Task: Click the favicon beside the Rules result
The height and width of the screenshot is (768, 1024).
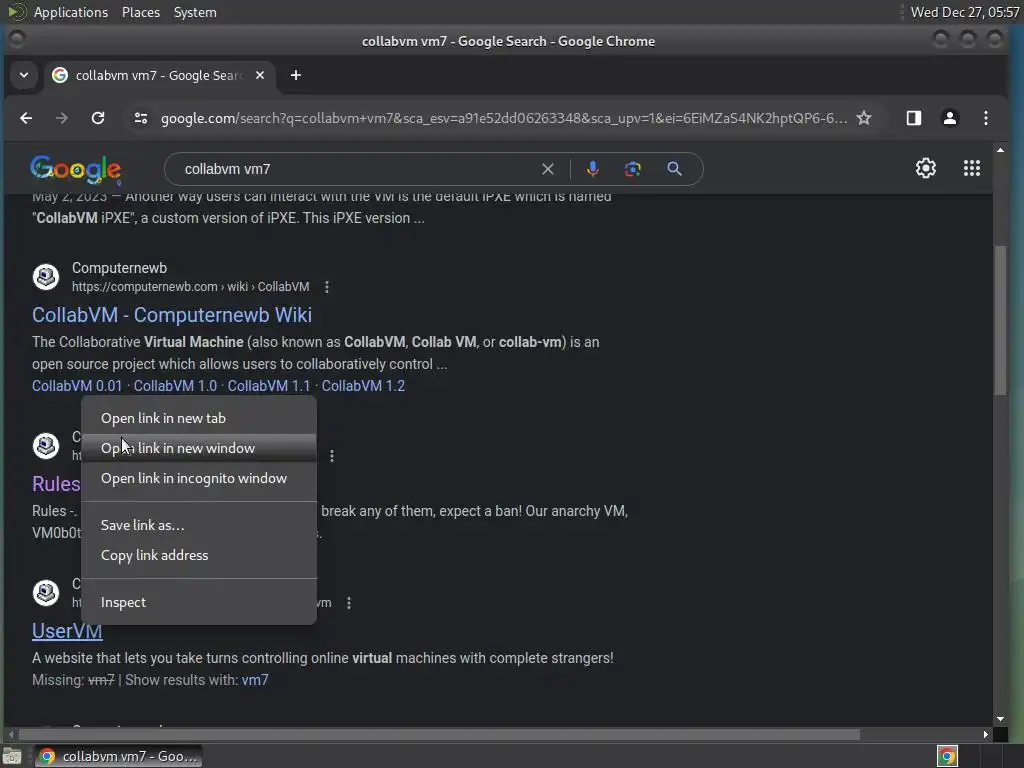Action: click(46, 446)
